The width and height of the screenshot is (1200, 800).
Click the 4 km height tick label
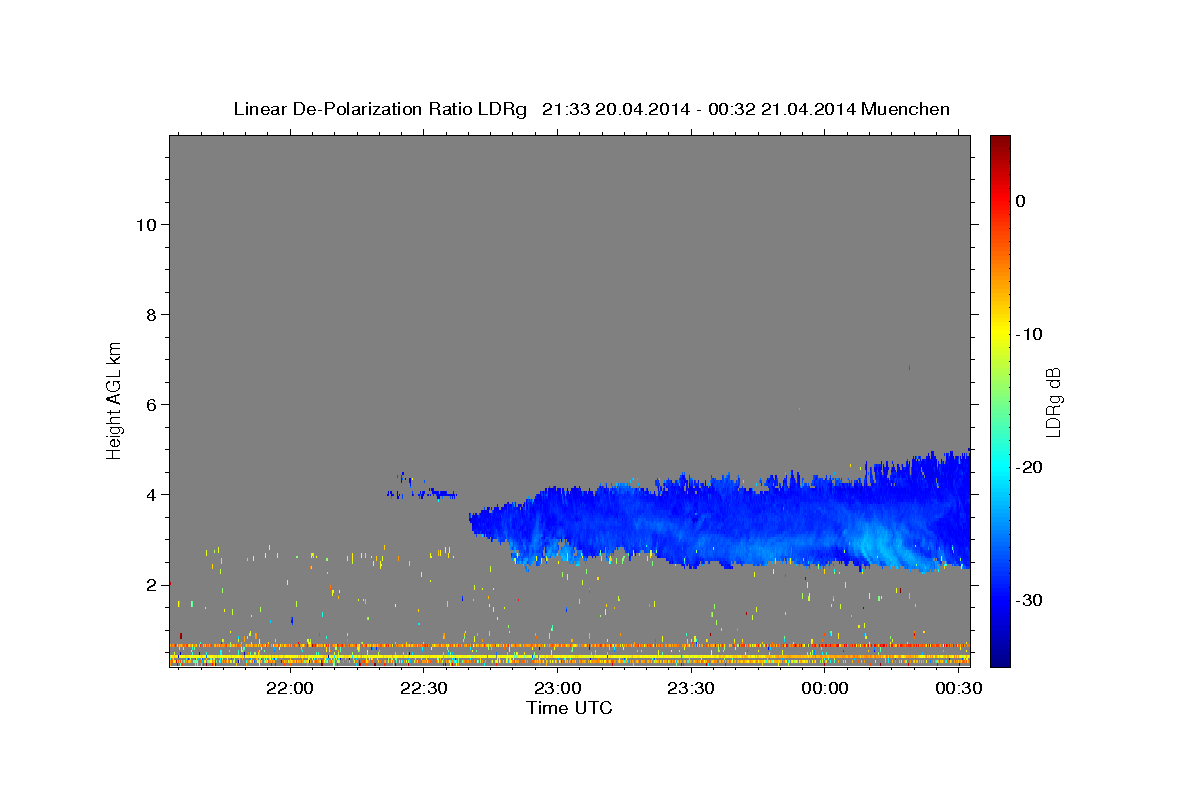click(150, 494)
